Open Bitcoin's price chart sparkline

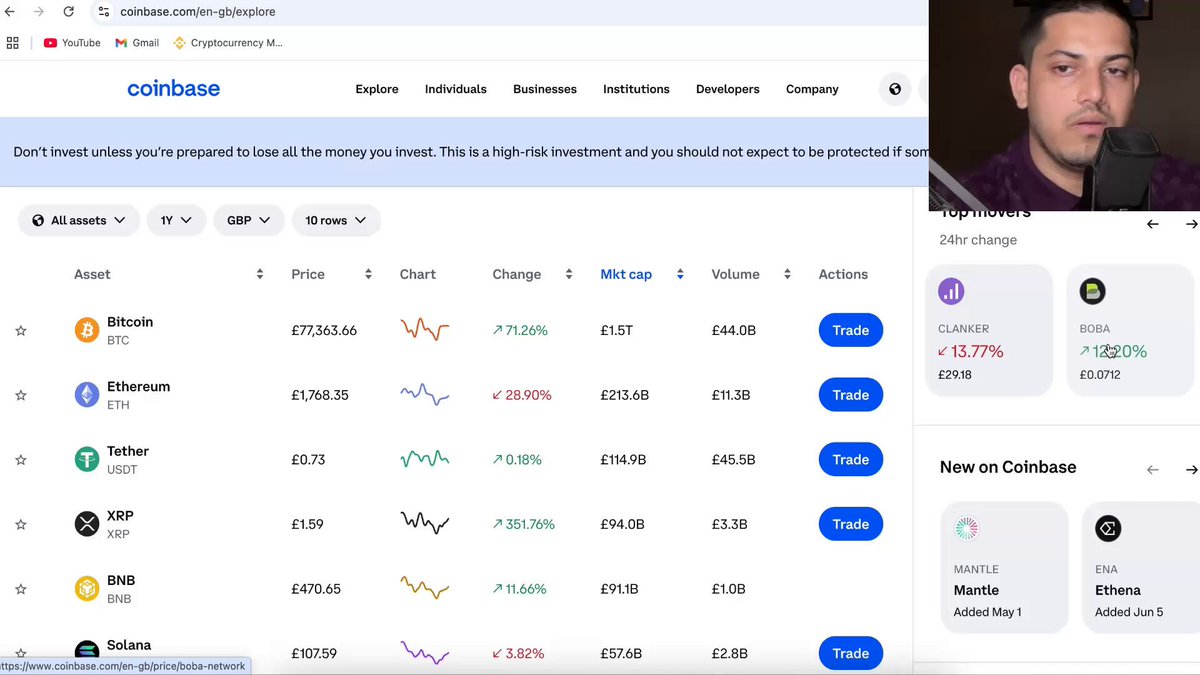click(x=425, y=330)
